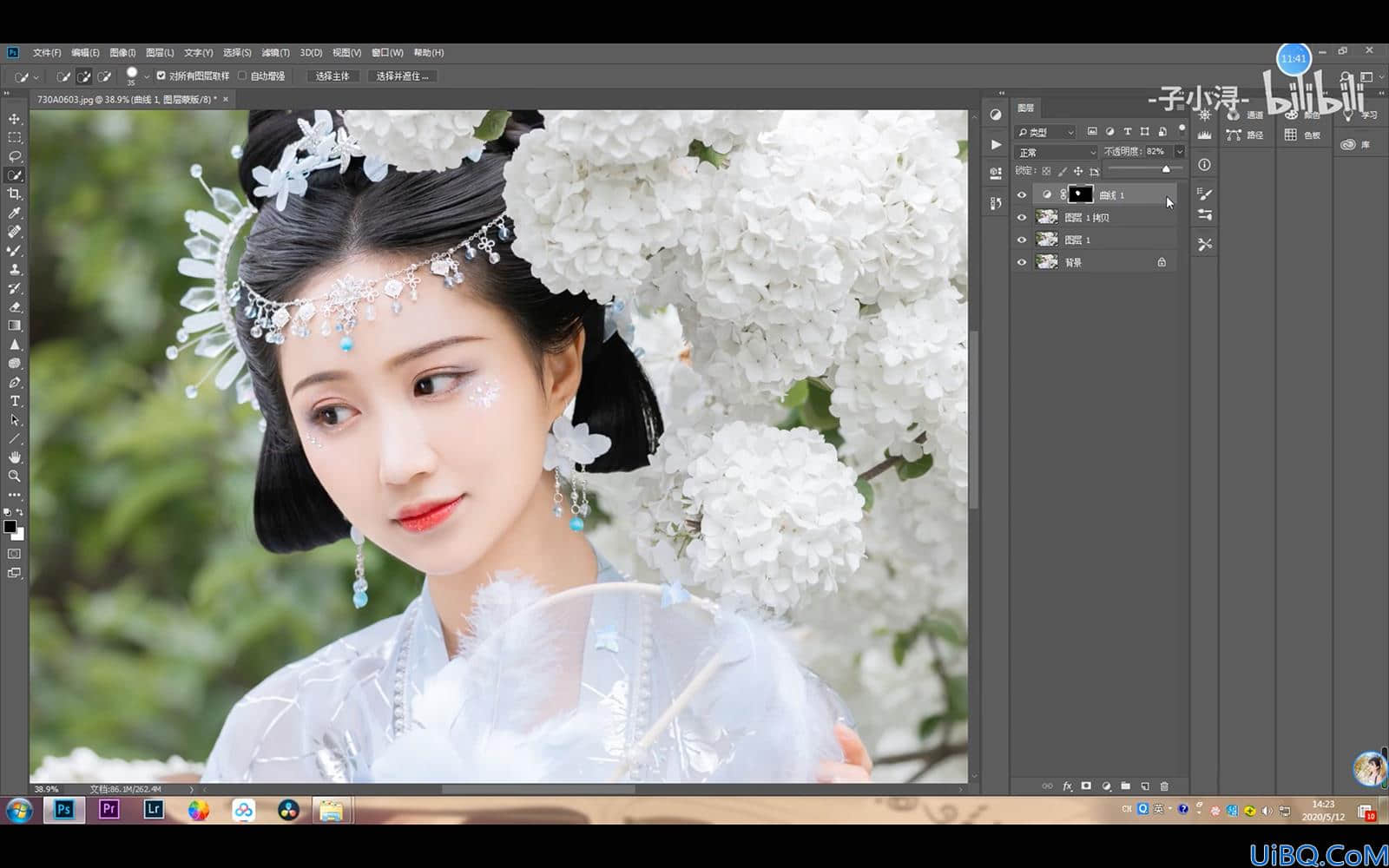Choose New selection brush mode
This screenshot has height=868, width=1389.
coord(63,76)
